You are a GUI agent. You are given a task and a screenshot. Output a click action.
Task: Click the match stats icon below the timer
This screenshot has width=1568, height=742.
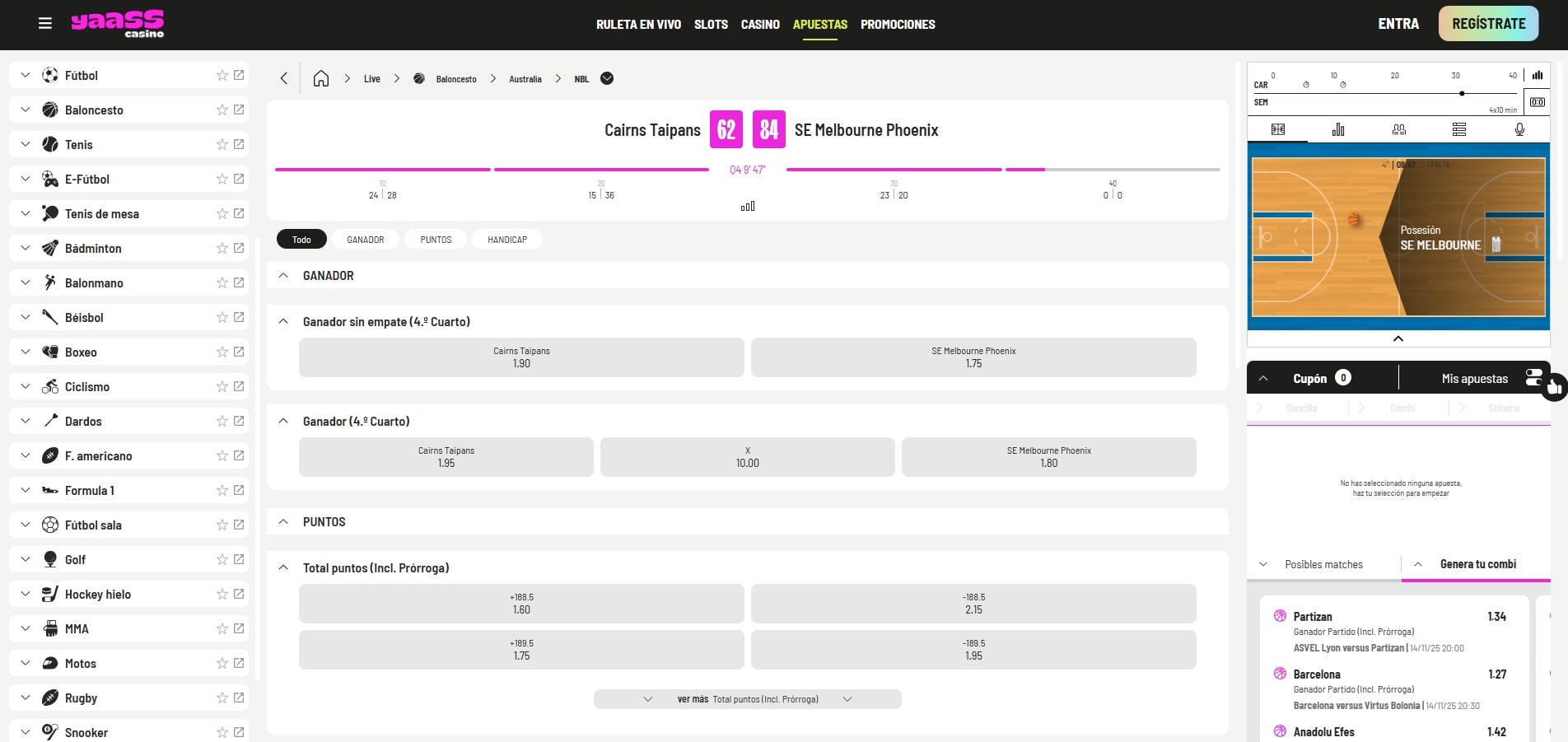[x=747, y=206]
